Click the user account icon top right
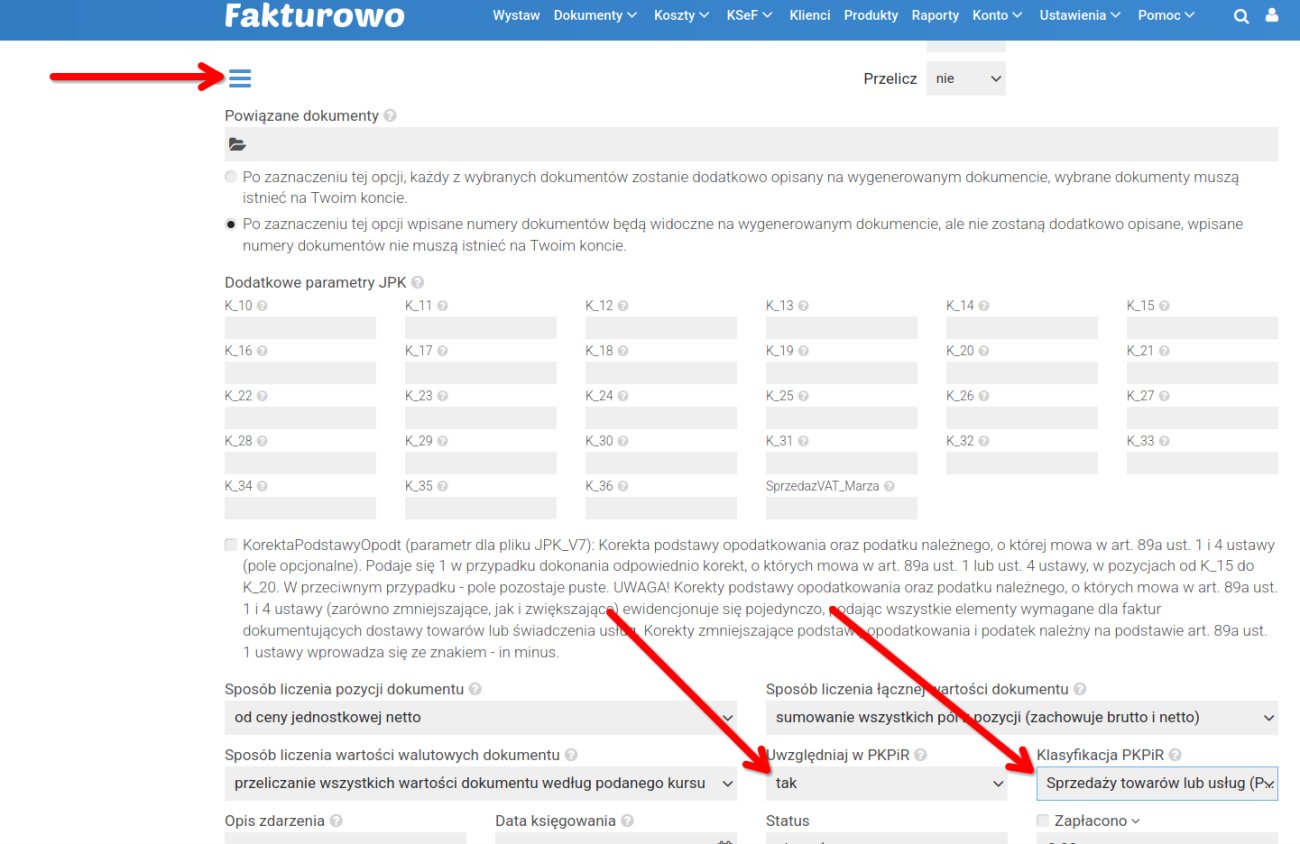 (1270, 16)
